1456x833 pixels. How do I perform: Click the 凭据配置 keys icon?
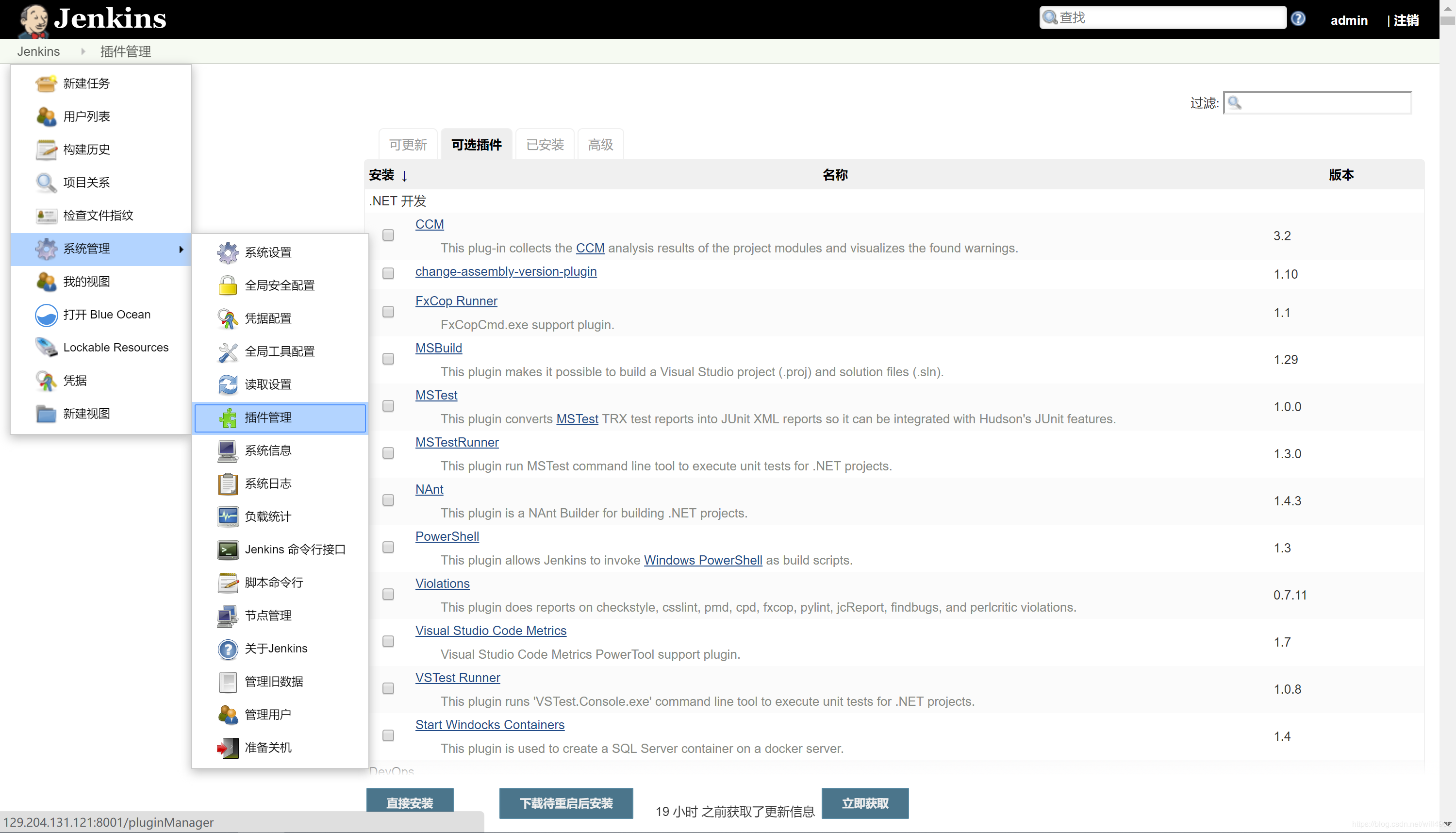click(228, 318)
